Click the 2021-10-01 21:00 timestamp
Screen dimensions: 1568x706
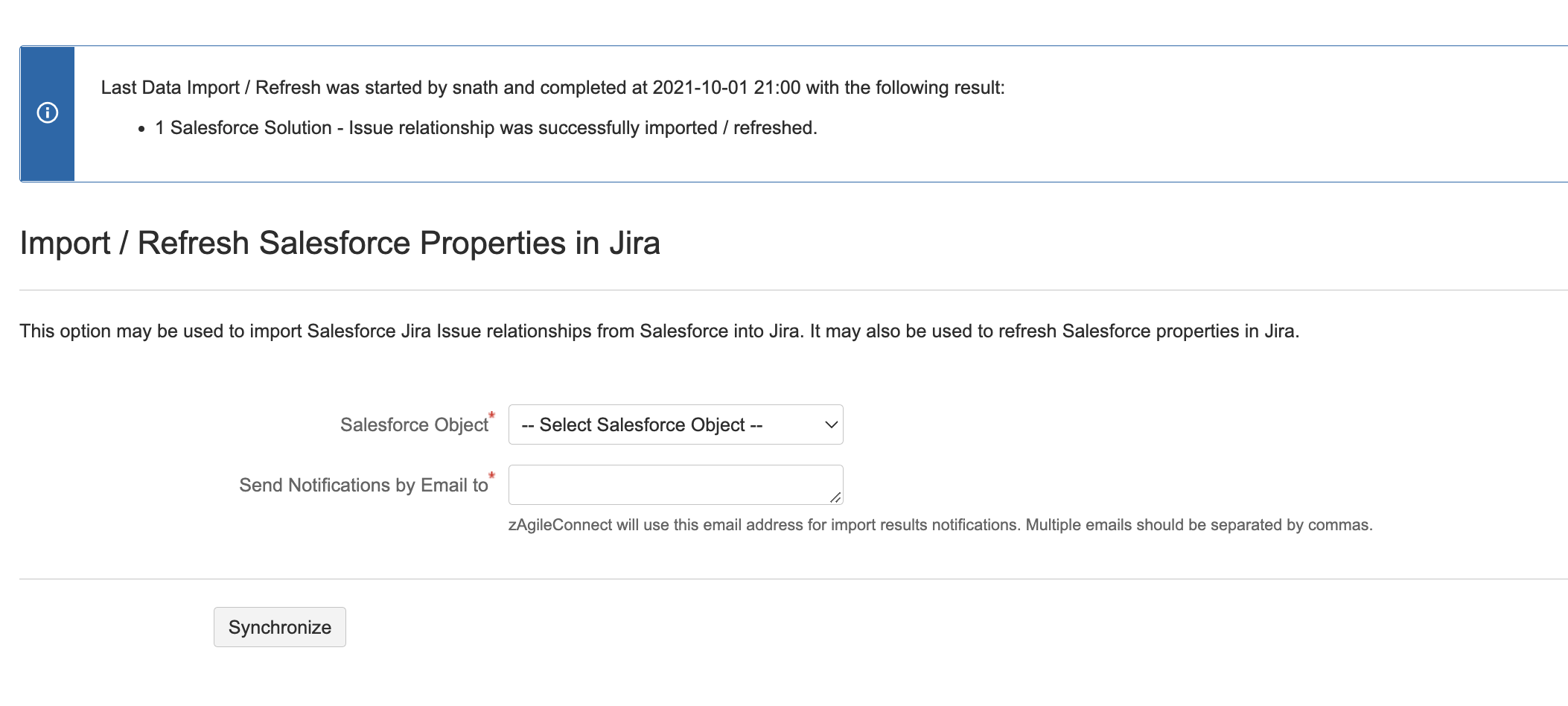pyautogui.click(x=726, y=88)
